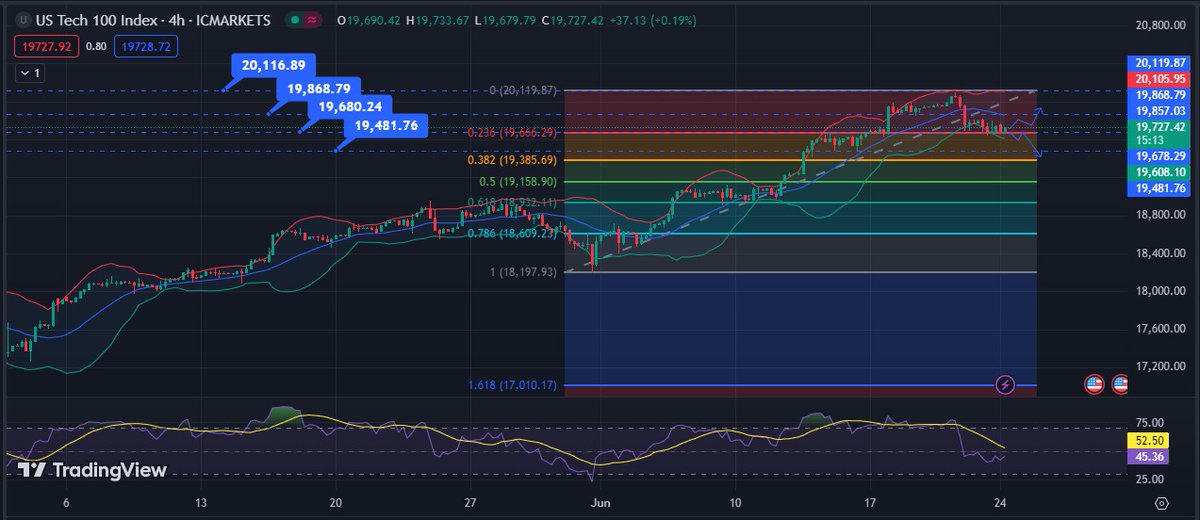Screen dimensions: 1200x520
Task: Click the pink approximate-data indicator icon
Action: coord(312,20)
